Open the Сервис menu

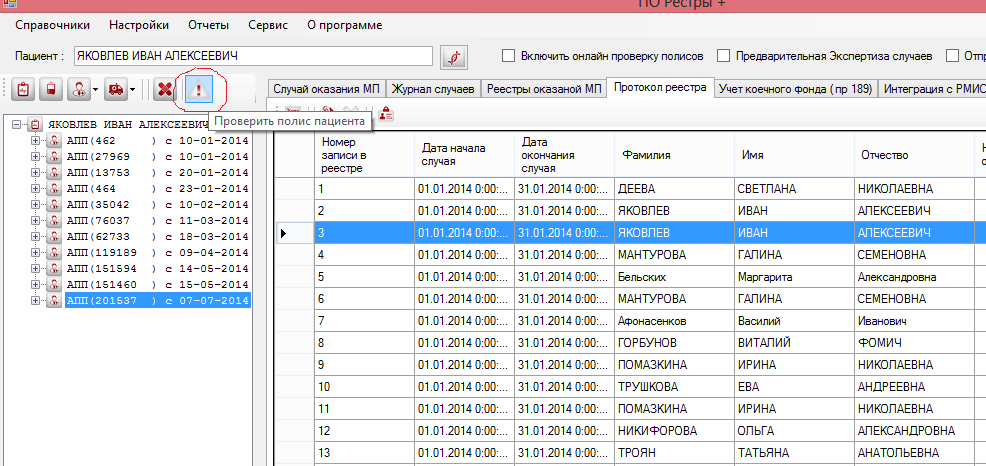[268, 25]
